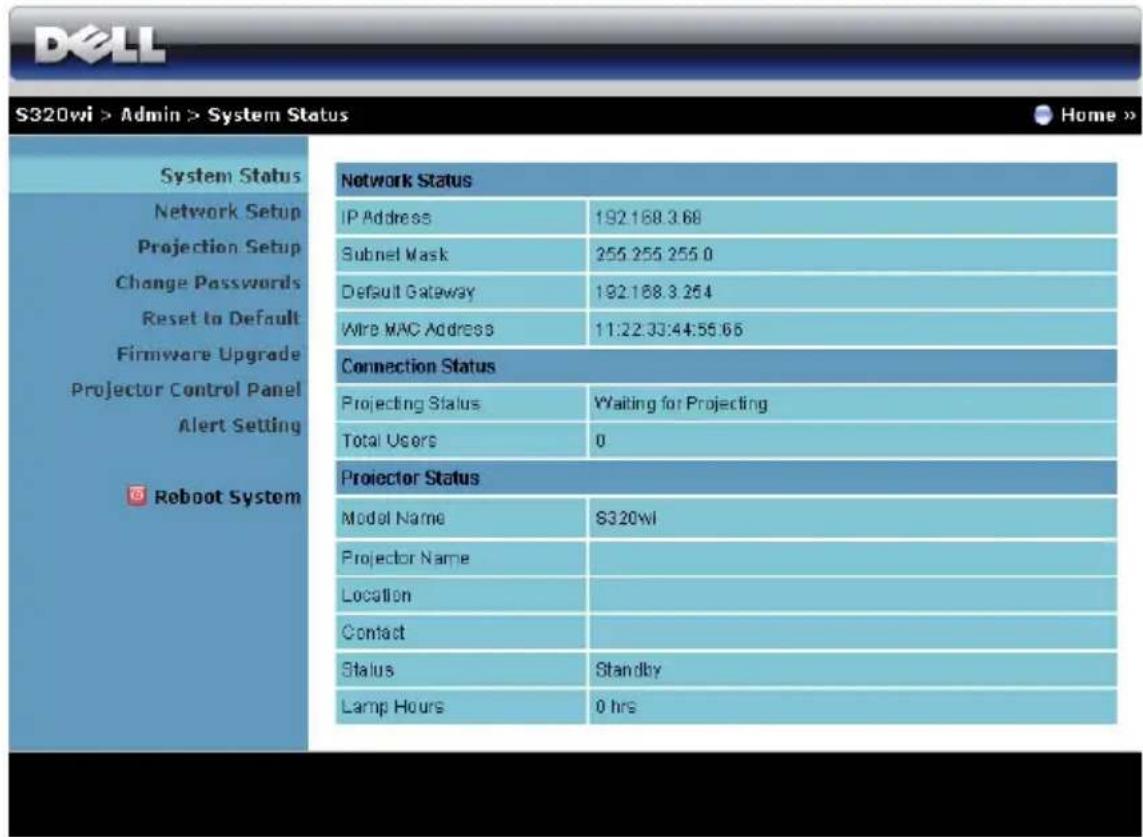Open Change Passwords page
This screenshot has width=1143, height=837.
point(208,283)
